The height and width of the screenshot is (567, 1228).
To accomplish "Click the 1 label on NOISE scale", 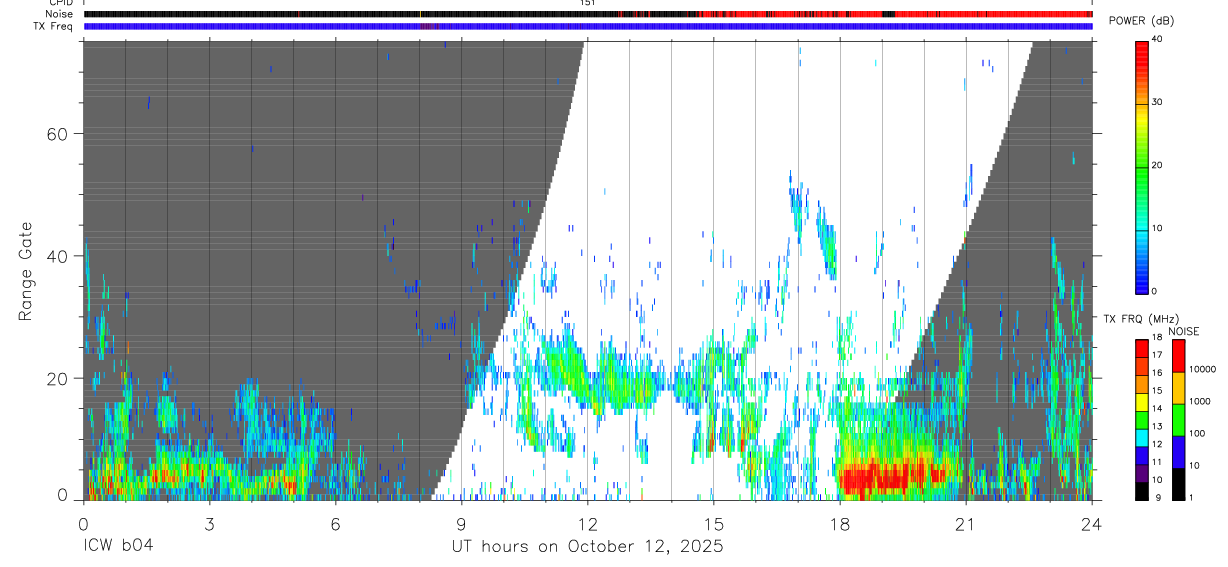I will (x=1193, y=497).
